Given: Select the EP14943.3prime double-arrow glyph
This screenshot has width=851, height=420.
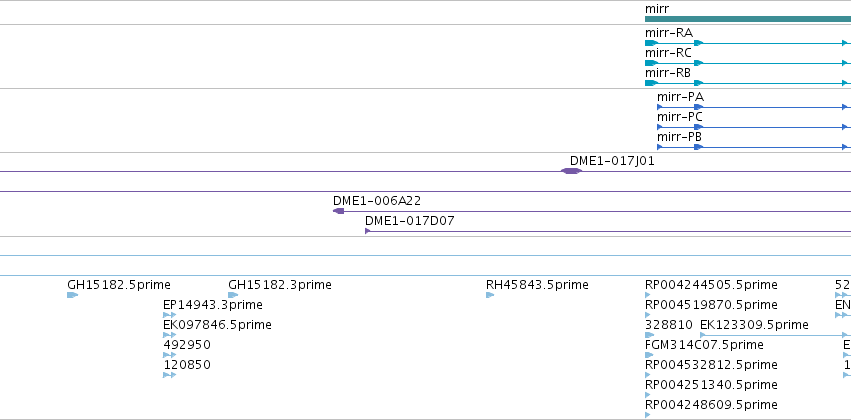Looking at the screenshot, I should click(169, 315).
